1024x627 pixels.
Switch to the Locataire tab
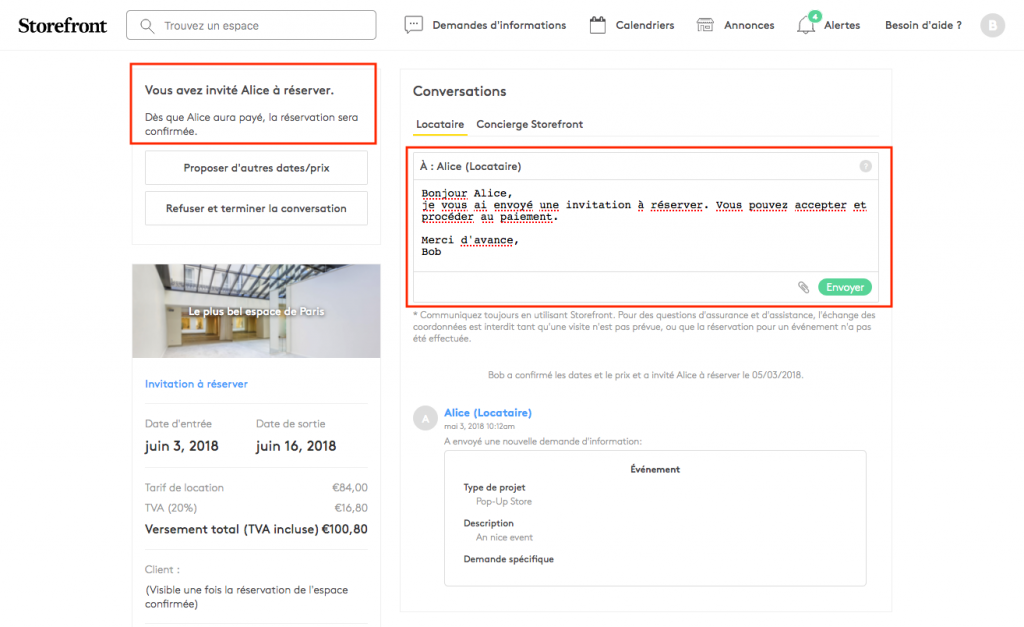(x=439, y=124)
